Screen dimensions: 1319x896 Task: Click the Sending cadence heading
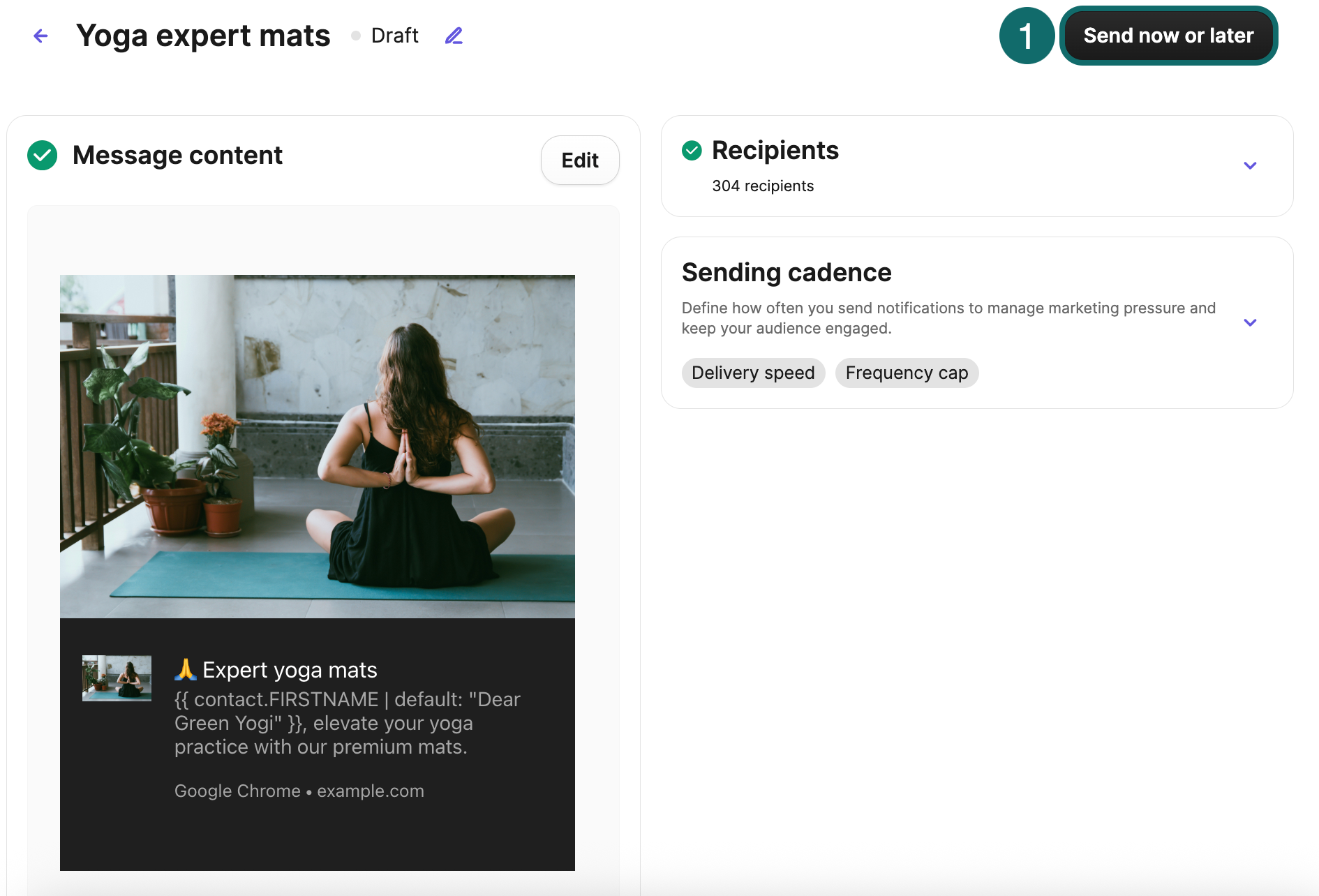(787, 272)
